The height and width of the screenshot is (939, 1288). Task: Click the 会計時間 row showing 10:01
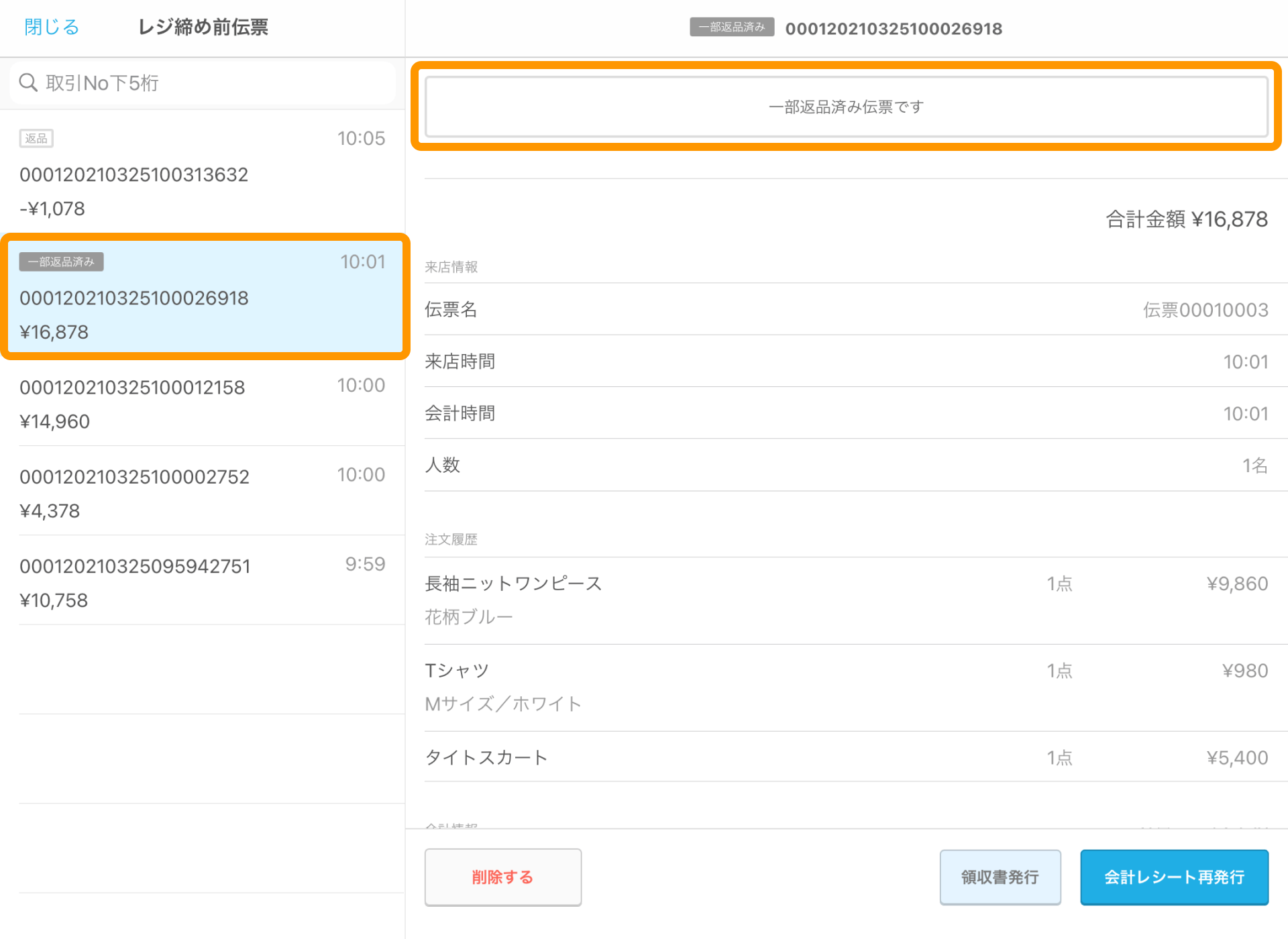point(845,413)
